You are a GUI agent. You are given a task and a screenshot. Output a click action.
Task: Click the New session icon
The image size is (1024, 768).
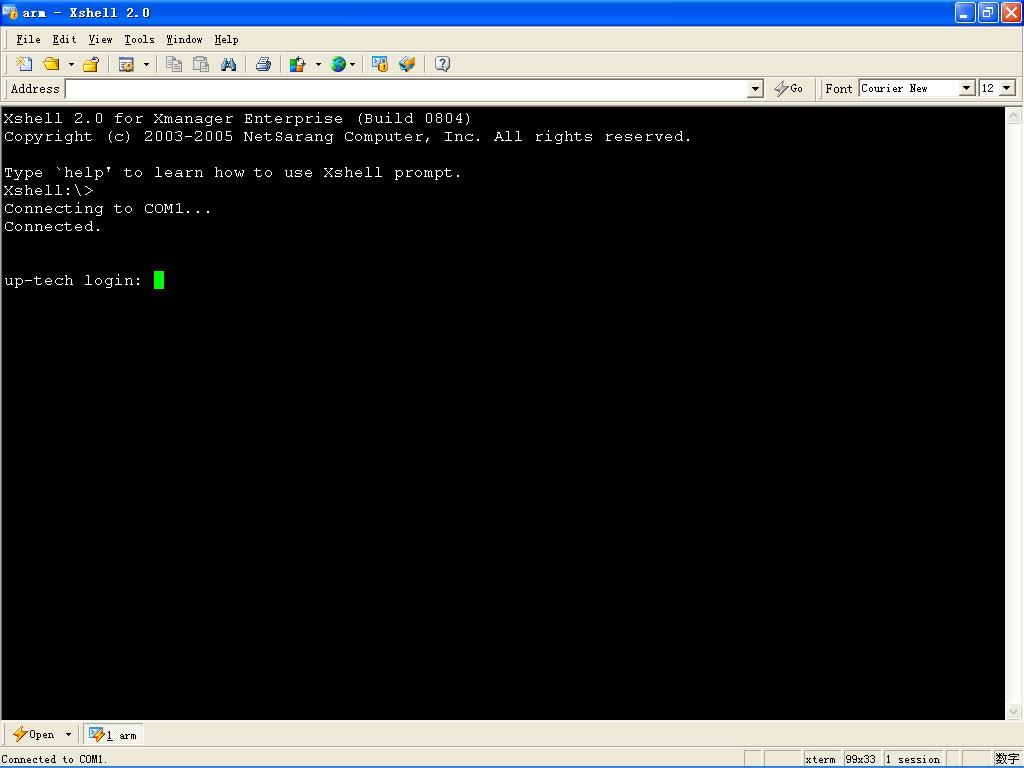coord(24,64)
